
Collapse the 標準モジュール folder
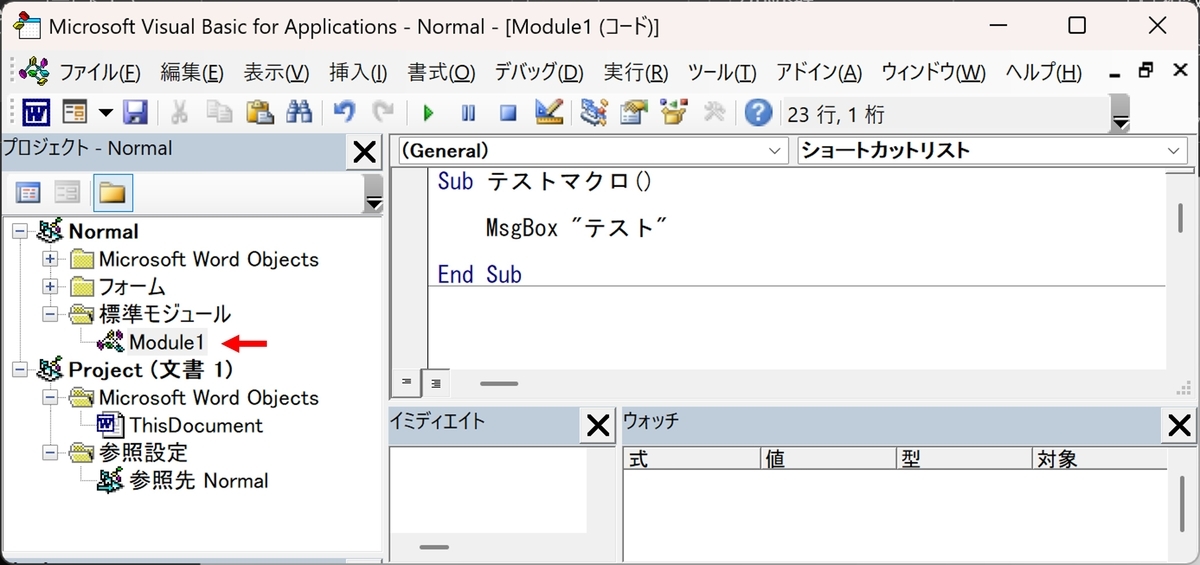tap(50, 315)
